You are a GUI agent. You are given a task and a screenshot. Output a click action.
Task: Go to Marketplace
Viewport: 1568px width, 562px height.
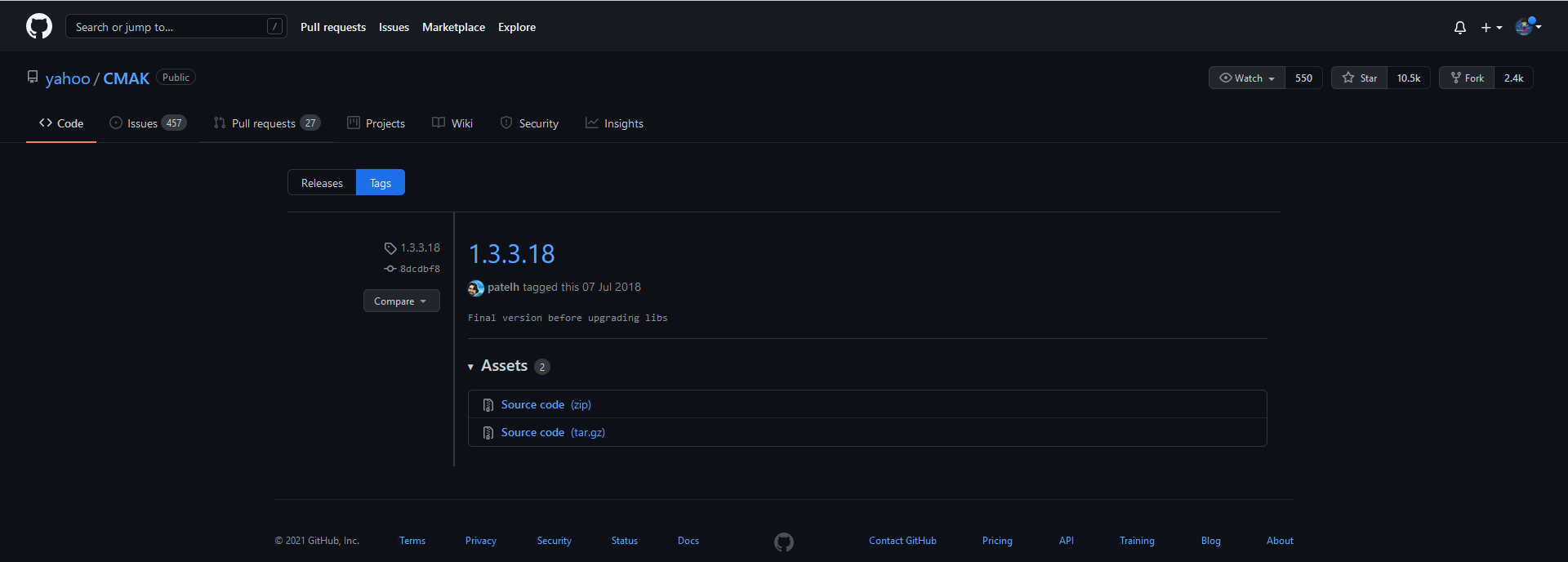tap(453, 27)
